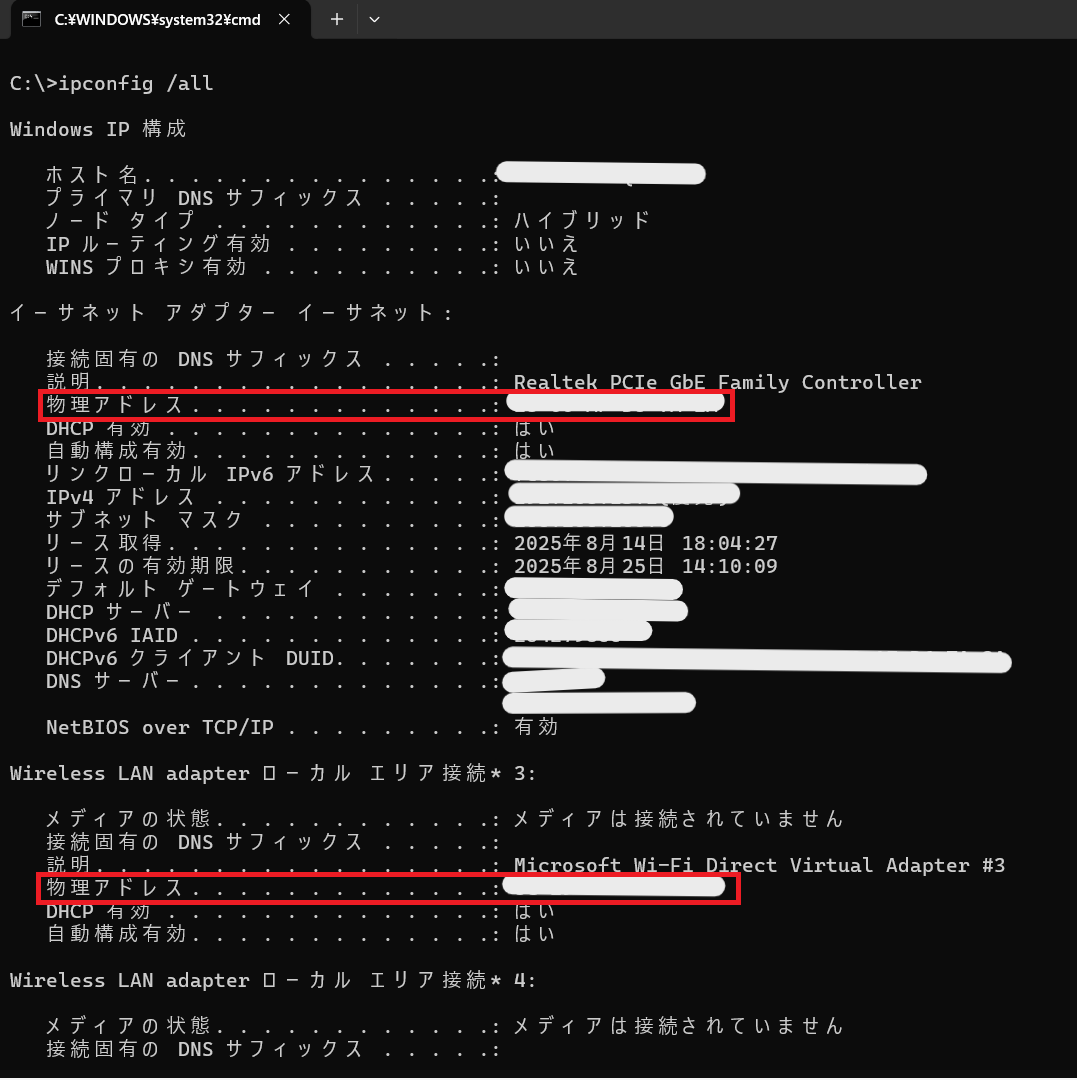Expand the new tab profile dropdown chevron

pyautogui.click(x=374, y=19)
